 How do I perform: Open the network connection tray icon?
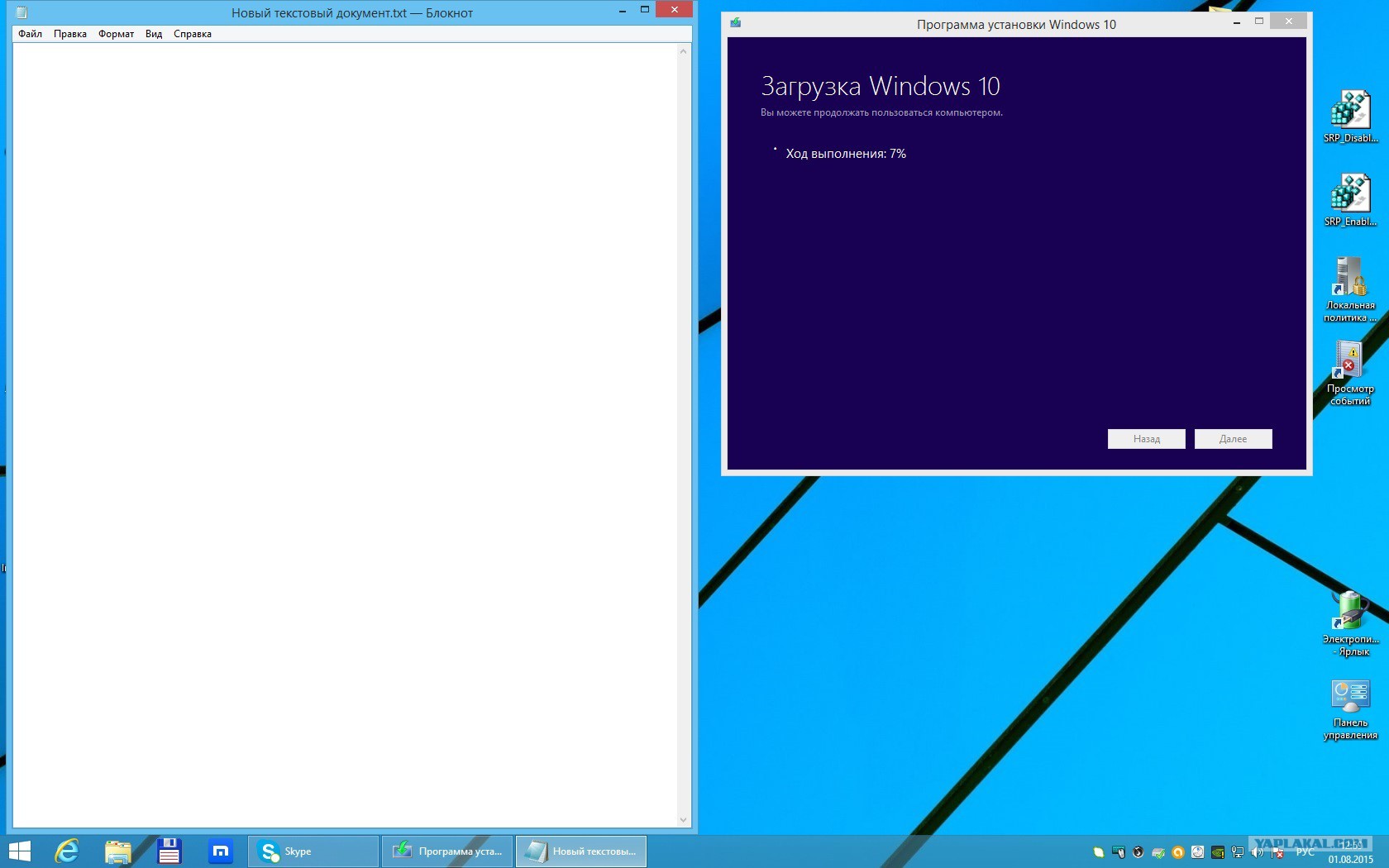coord(1238,852)
